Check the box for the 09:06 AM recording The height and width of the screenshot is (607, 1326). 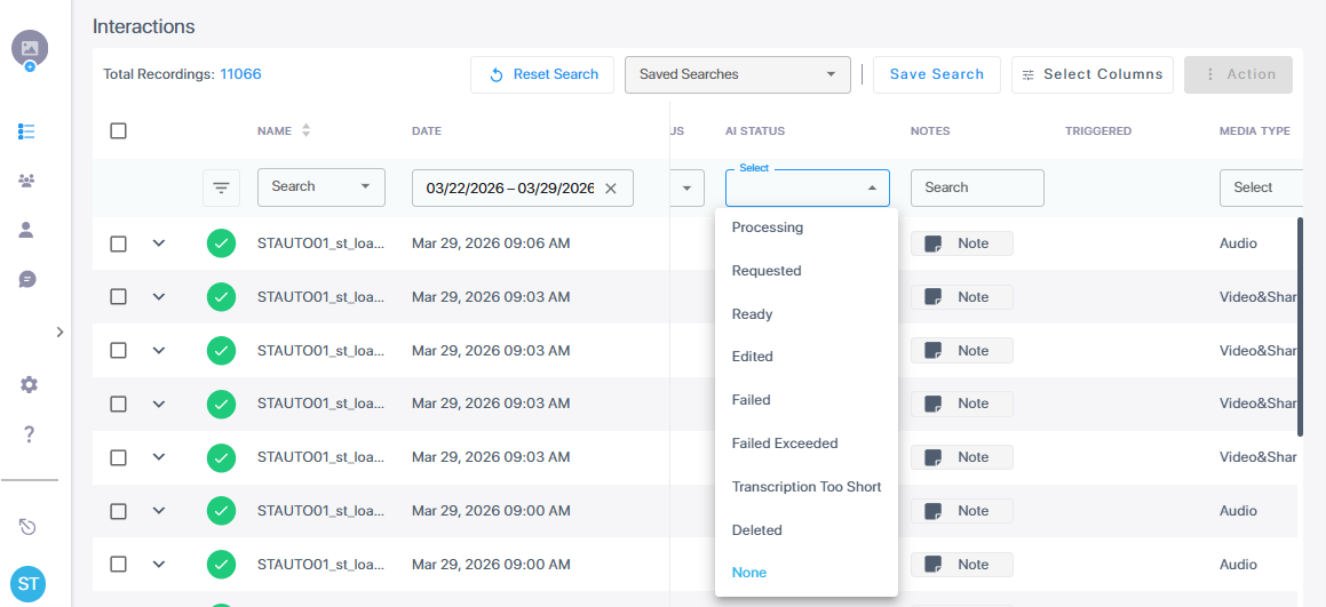118,244
